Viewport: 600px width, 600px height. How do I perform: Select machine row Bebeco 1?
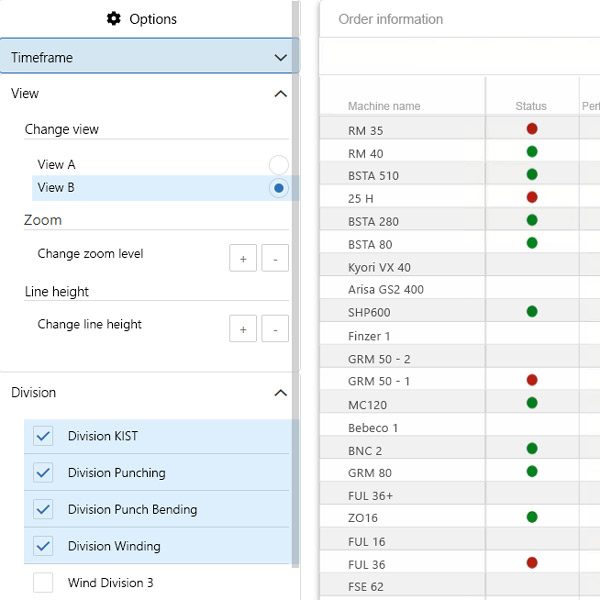[x=460, y=425]
